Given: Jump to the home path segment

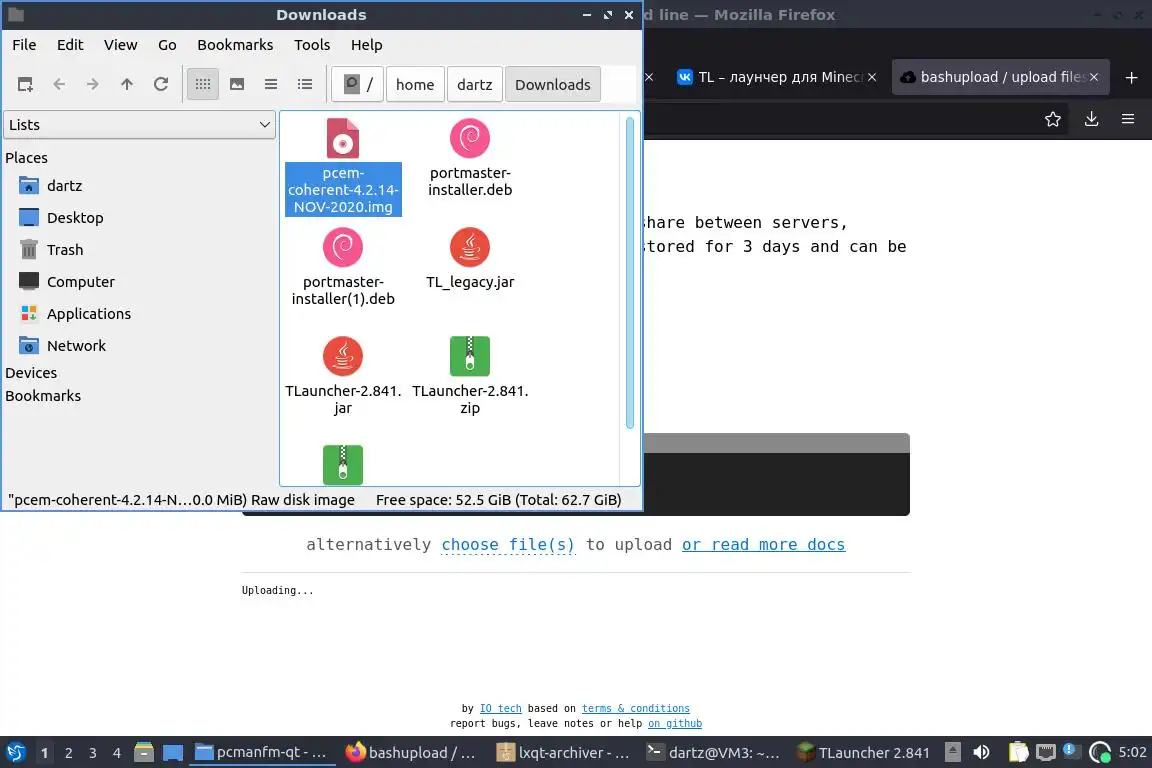Looking at the screenshot, I should tap(415, 85).
